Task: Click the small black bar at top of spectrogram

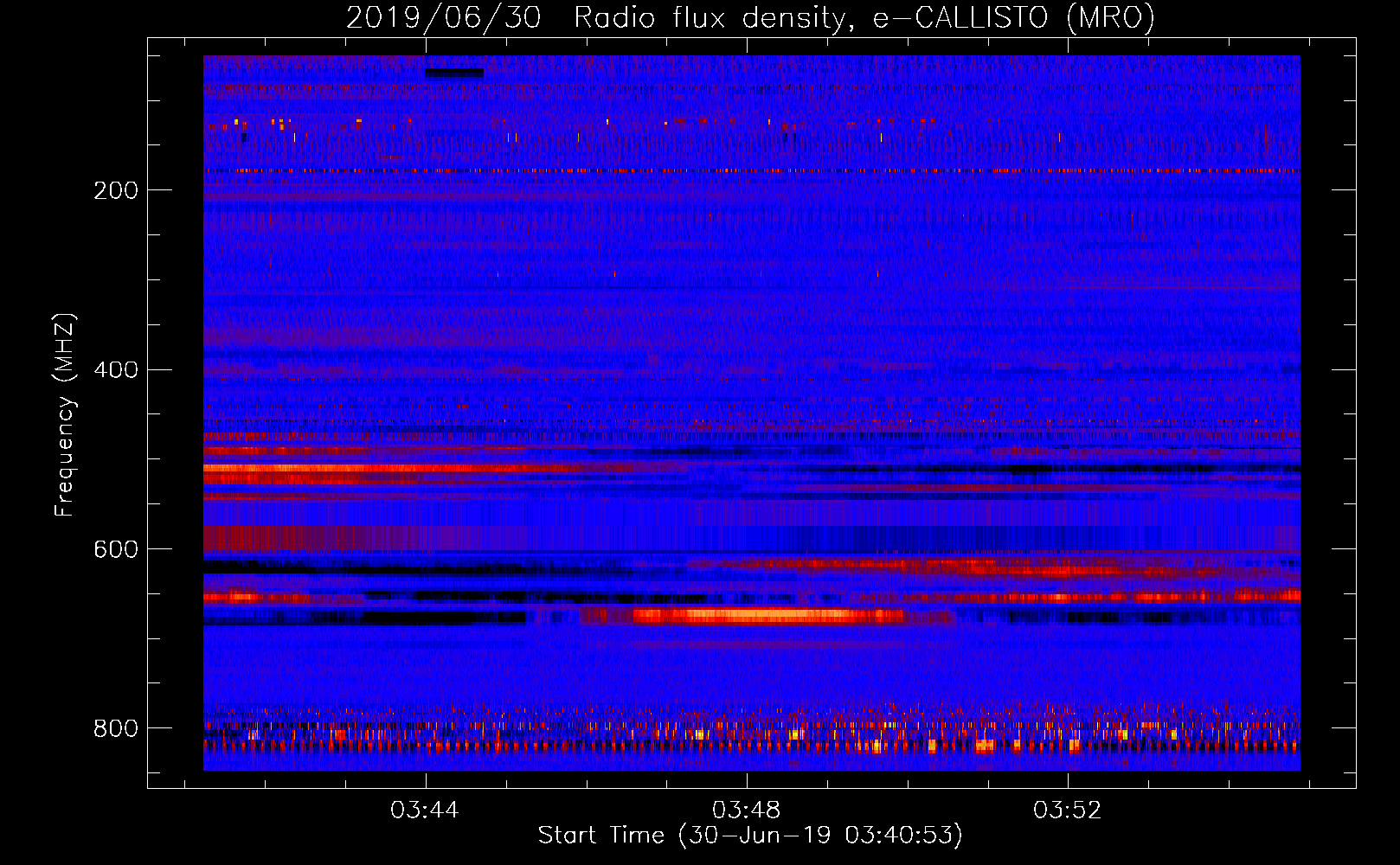Action: (x=454, y=73)
